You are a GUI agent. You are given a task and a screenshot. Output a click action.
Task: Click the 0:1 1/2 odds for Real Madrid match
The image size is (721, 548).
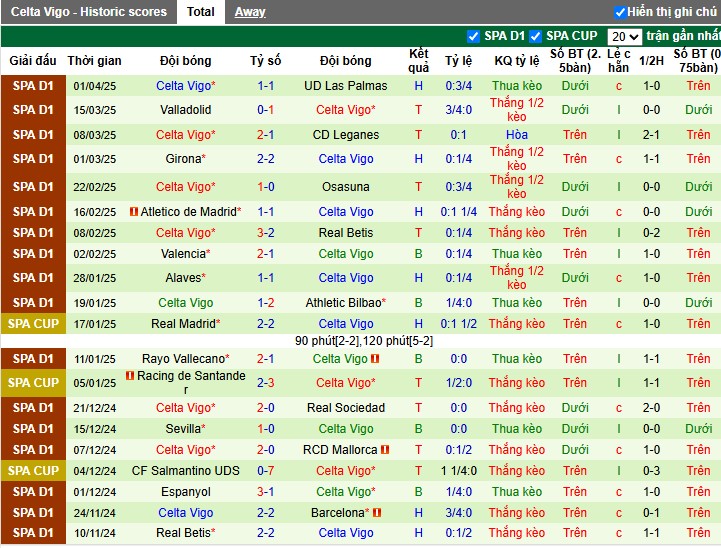458,324
